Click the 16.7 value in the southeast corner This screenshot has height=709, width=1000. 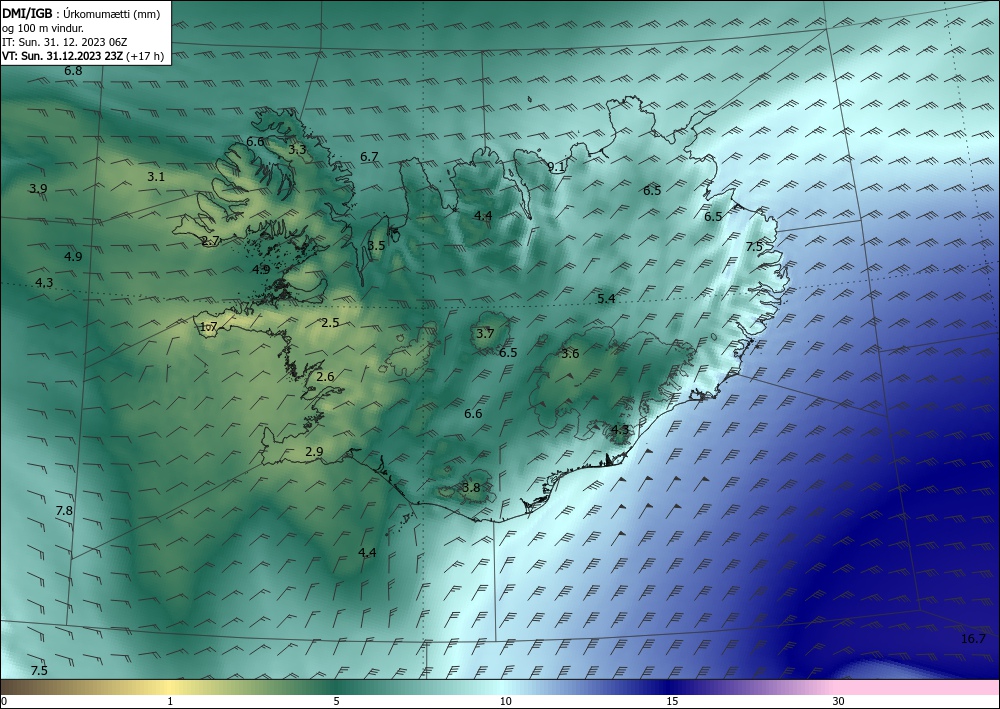[x=973, y=639]
